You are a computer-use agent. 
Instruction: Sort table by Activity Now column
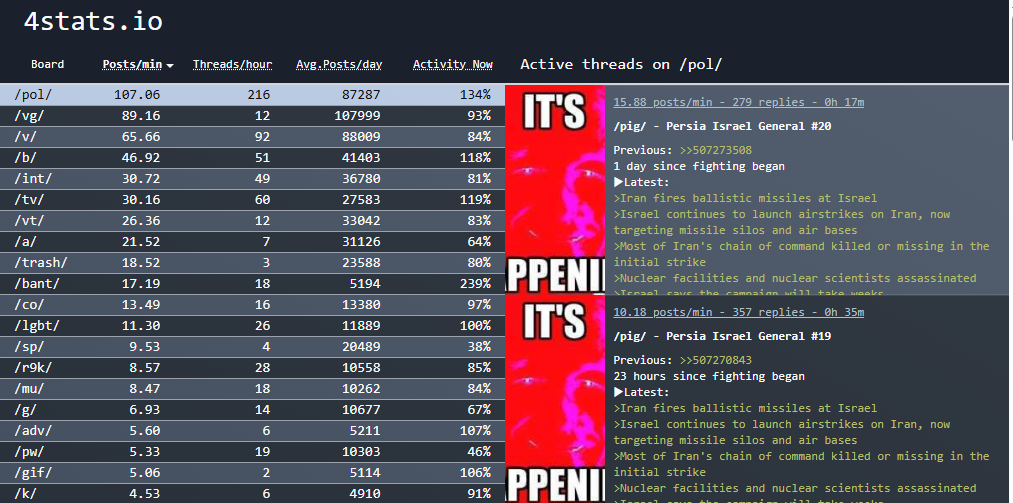pos(453,64)
